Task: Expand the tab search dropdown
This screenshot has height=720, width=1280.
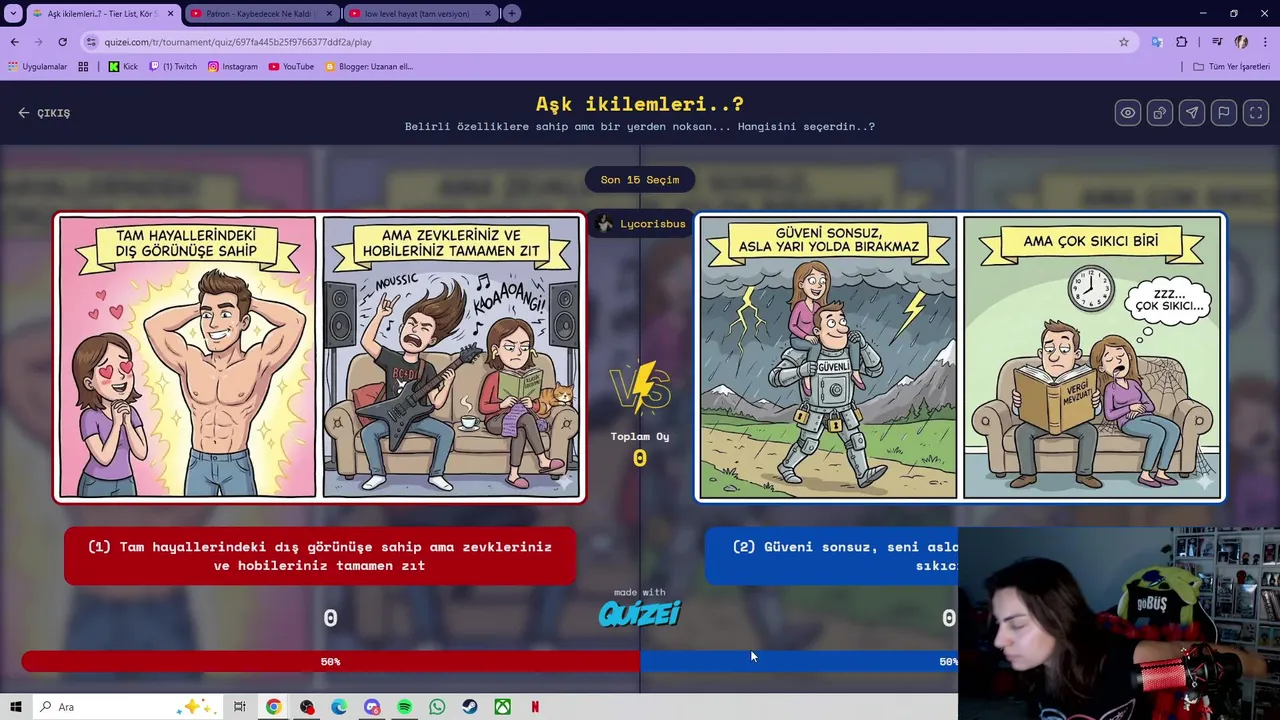Action: click(x=13, y=14)
